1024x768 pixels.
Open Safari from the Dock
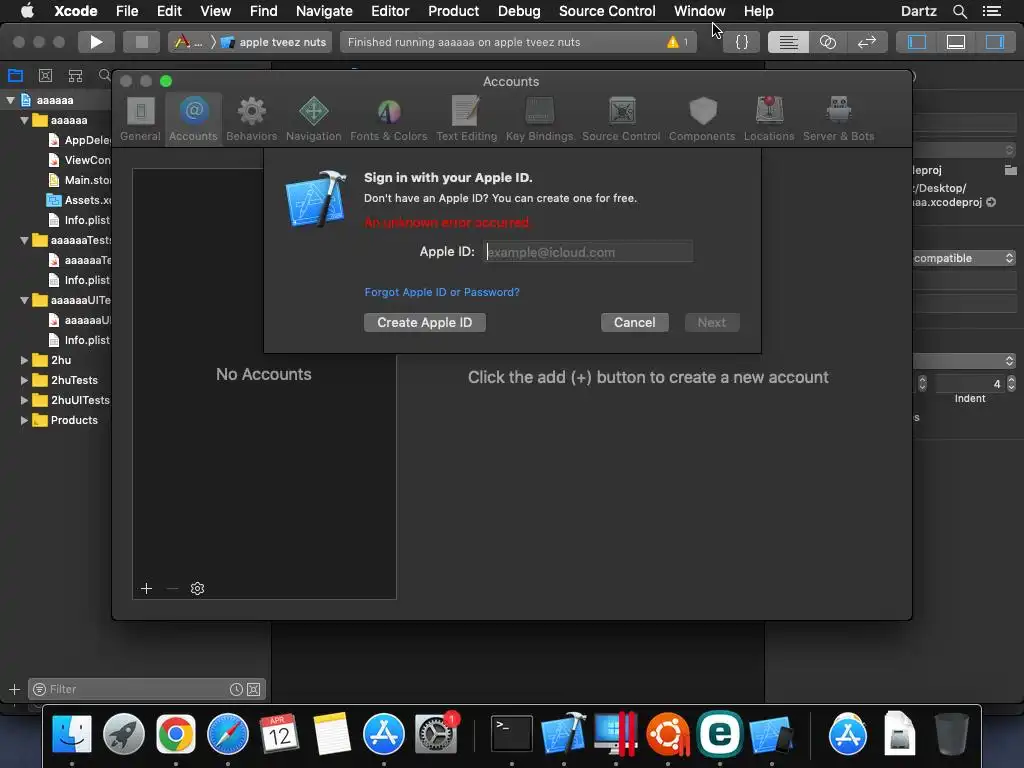(227, 734)
